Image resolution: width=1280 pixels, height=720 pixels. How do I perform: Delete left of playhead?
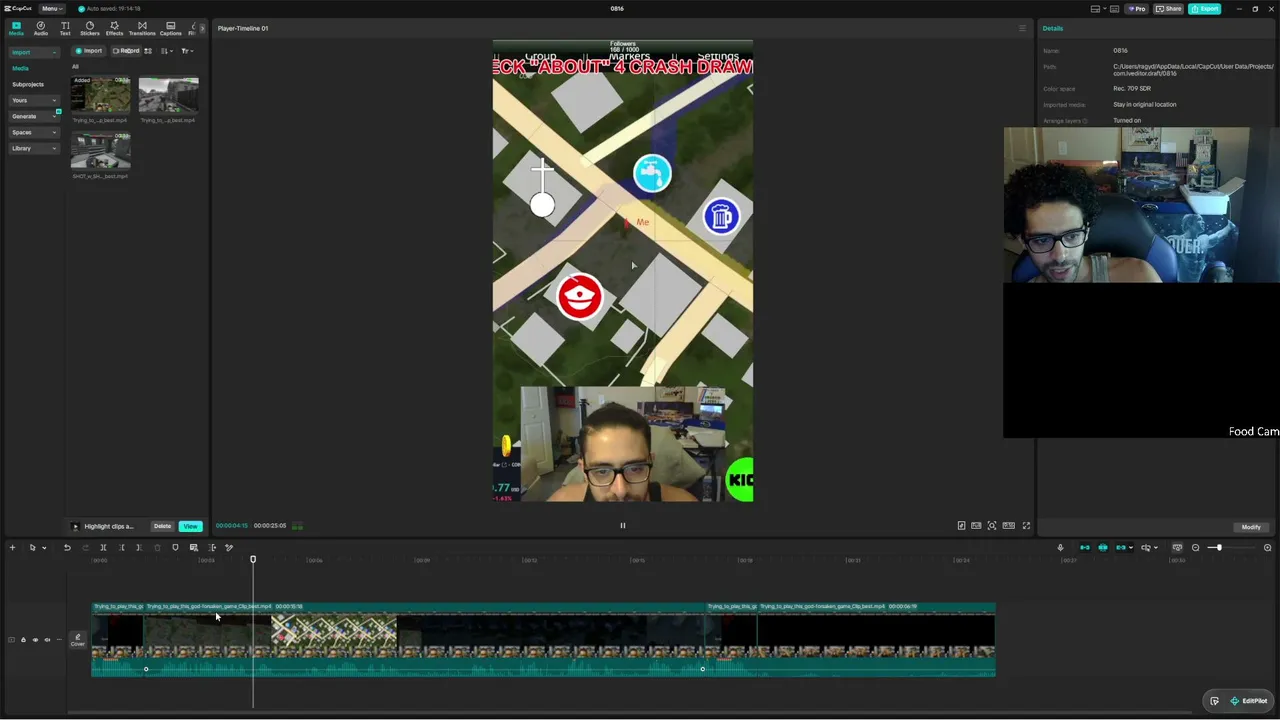(x=121, y=547)
